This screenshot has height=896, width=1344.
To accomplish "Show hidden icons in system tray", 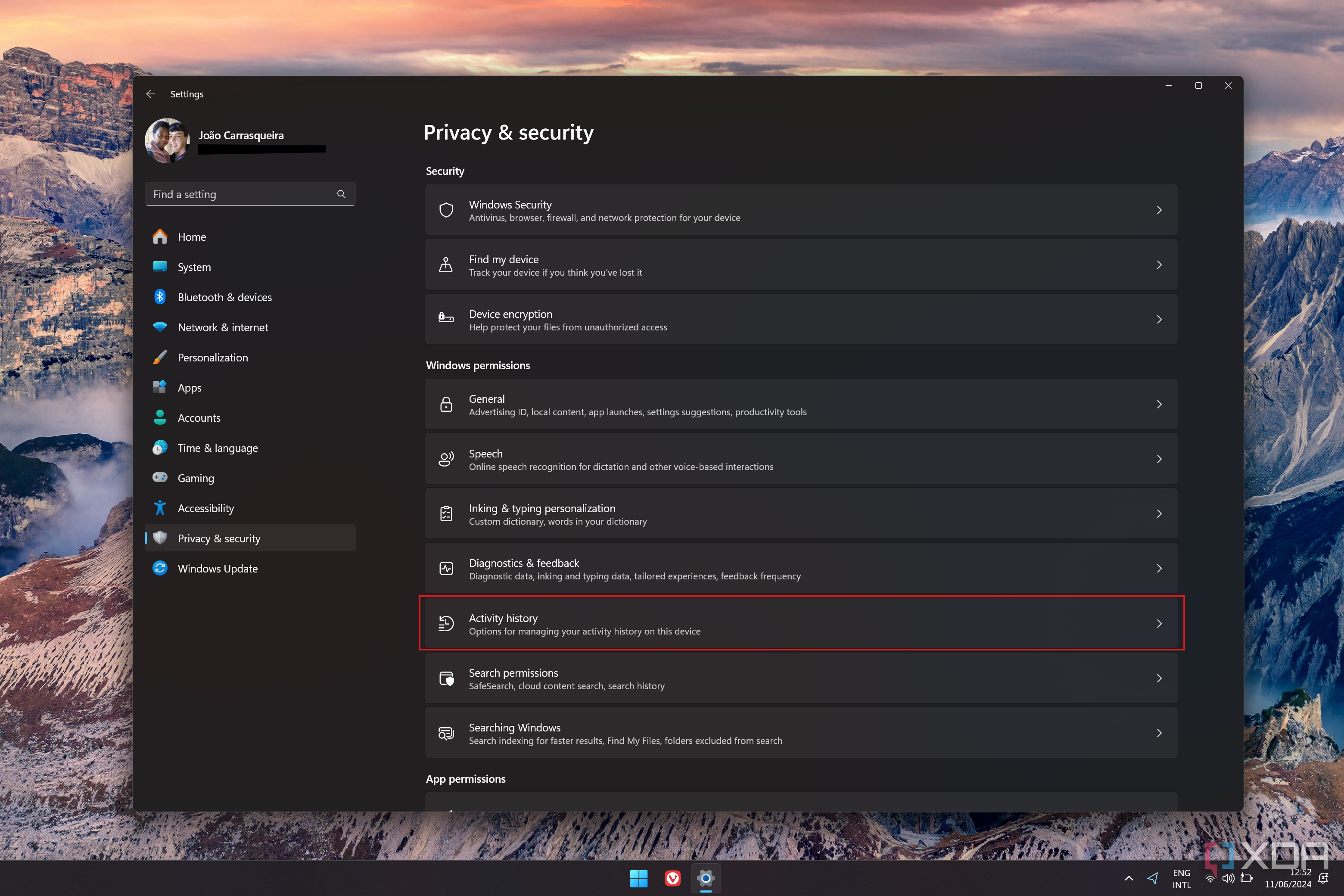I will [x=1129, y=878].
